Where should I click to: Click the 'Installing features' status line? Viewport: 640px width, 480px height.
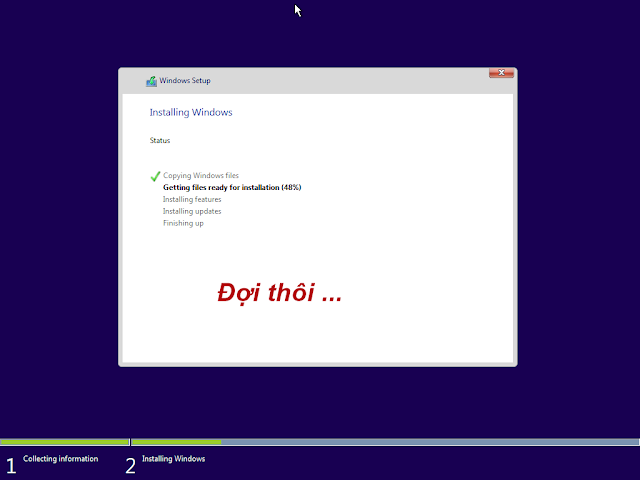pos(192,199)
